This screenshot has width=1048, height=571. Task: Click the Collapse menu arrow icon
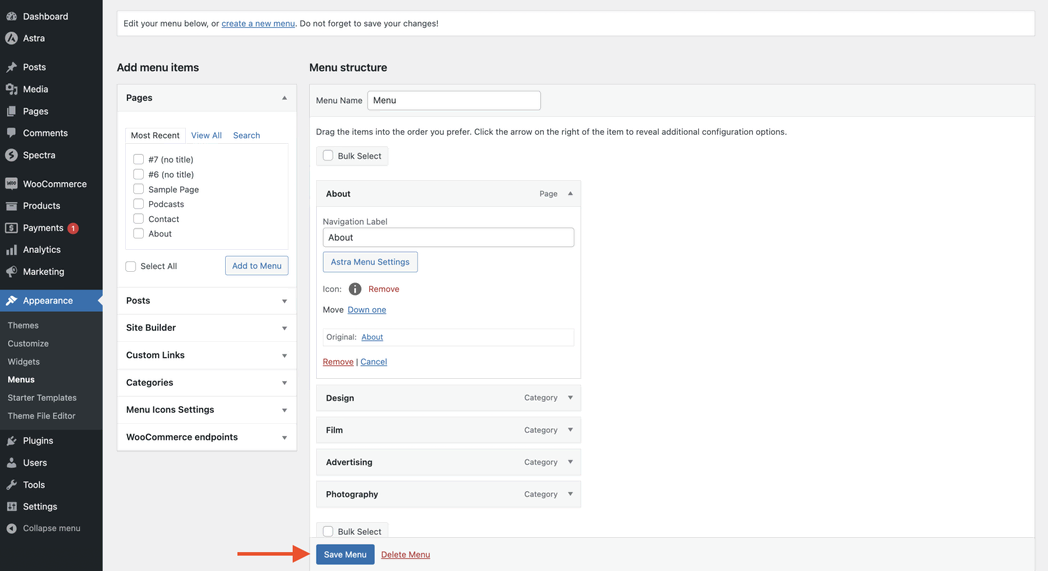point(12,528)
